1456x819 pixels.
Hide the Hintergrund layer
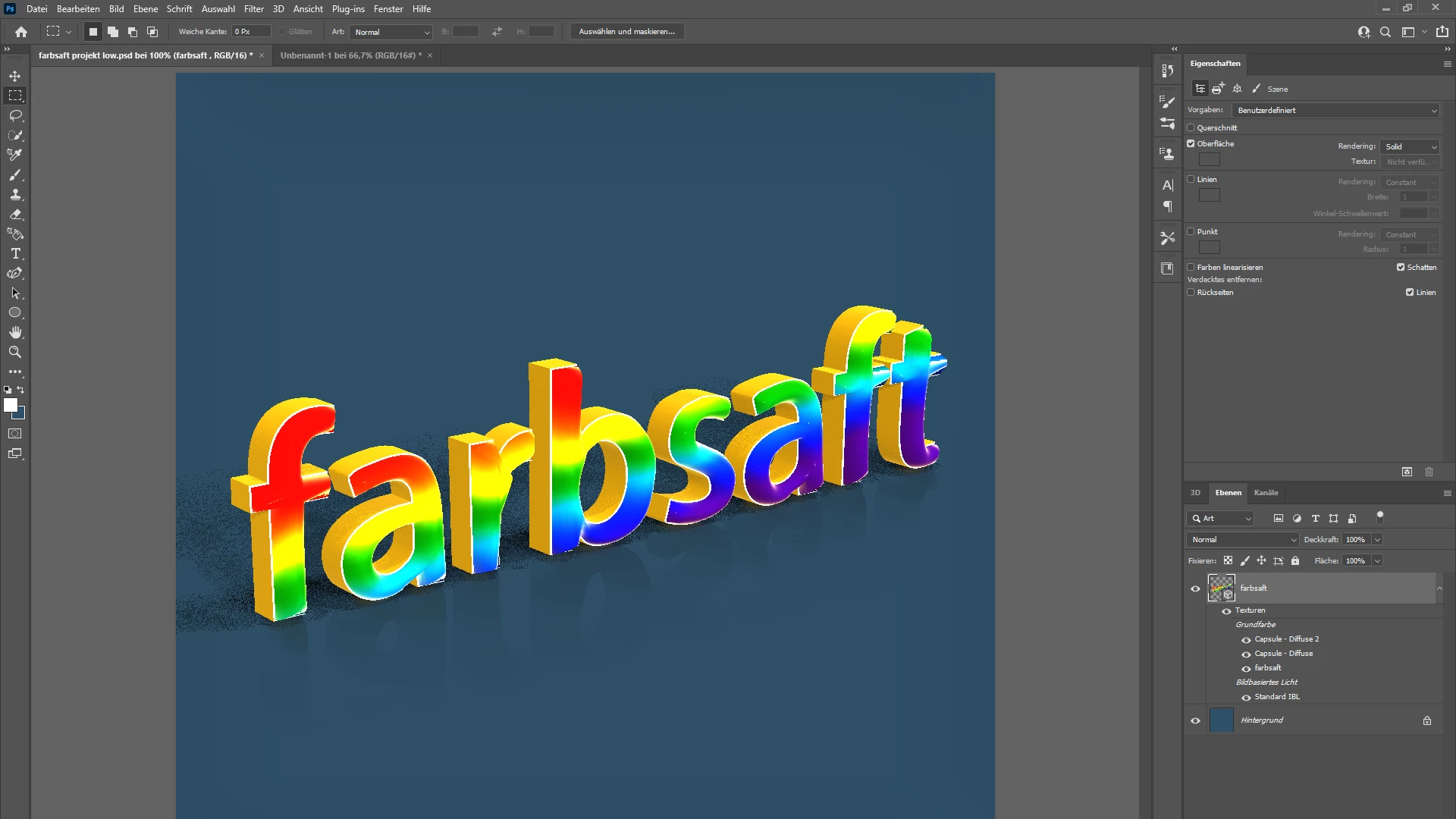point(1195,720)
